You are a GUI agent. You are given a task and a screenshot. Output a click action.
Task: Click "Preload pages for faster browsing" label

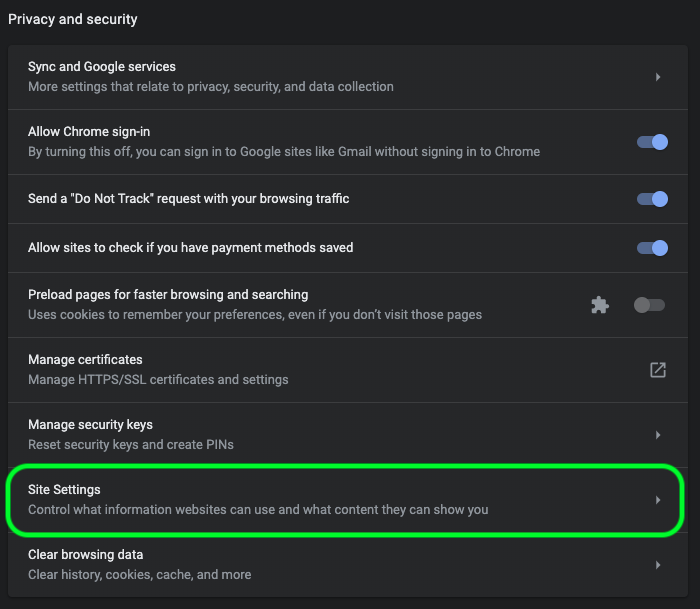click(x=168, y=295)
